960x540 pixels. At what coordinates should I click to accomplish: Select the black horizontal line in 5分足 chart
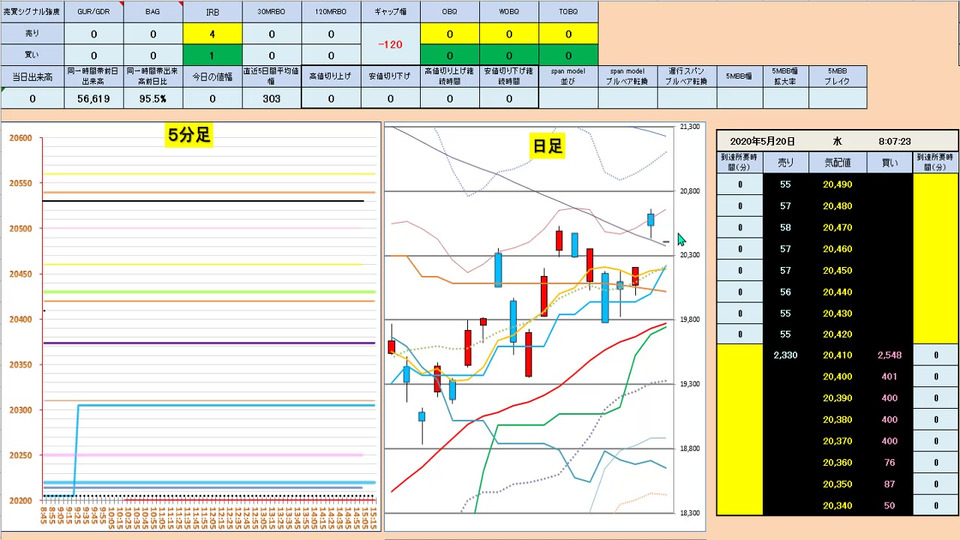(x=203, y=201)
